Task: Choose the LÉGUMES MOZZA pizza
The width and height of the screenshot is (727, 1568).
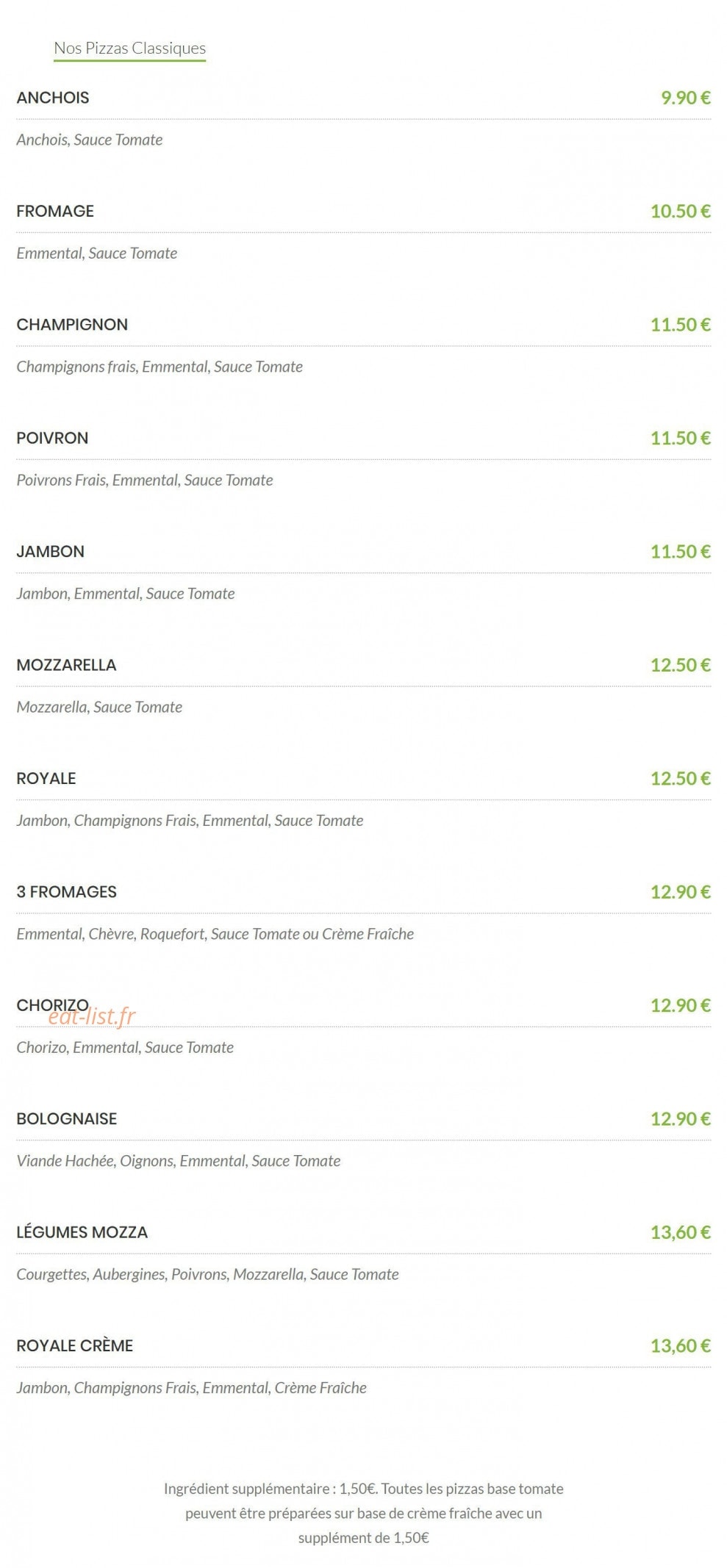Action: (x=82, y=1232)
